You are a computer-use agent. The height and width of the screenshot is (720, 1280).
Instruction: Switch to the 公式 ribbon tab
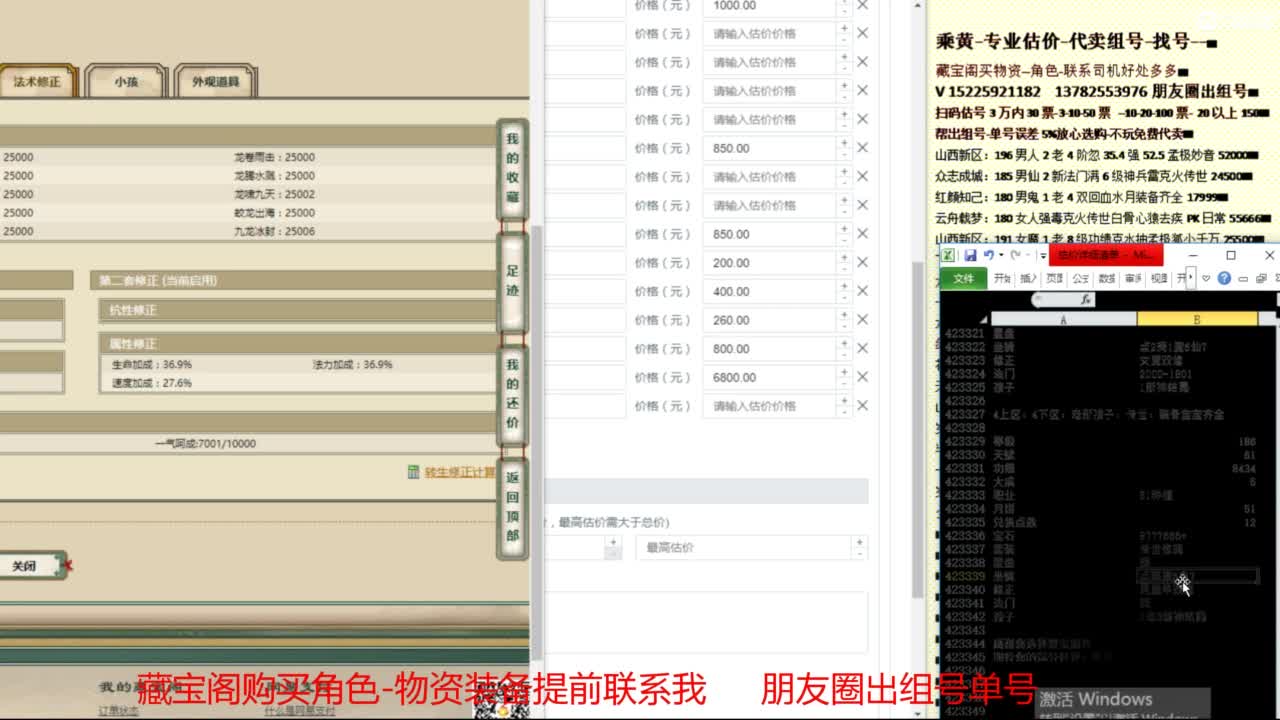(x=1080, y=278)
